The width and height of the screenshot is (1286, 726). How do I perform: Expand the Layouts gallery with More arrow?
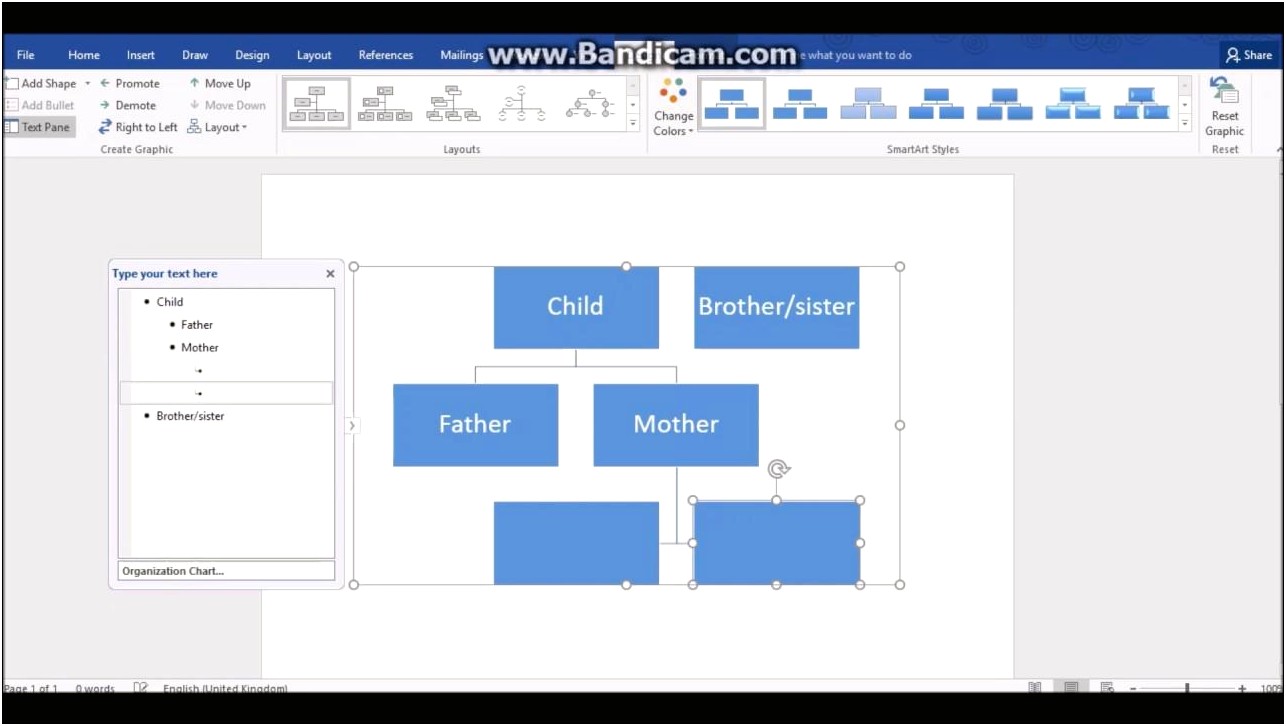coord(632,124)
